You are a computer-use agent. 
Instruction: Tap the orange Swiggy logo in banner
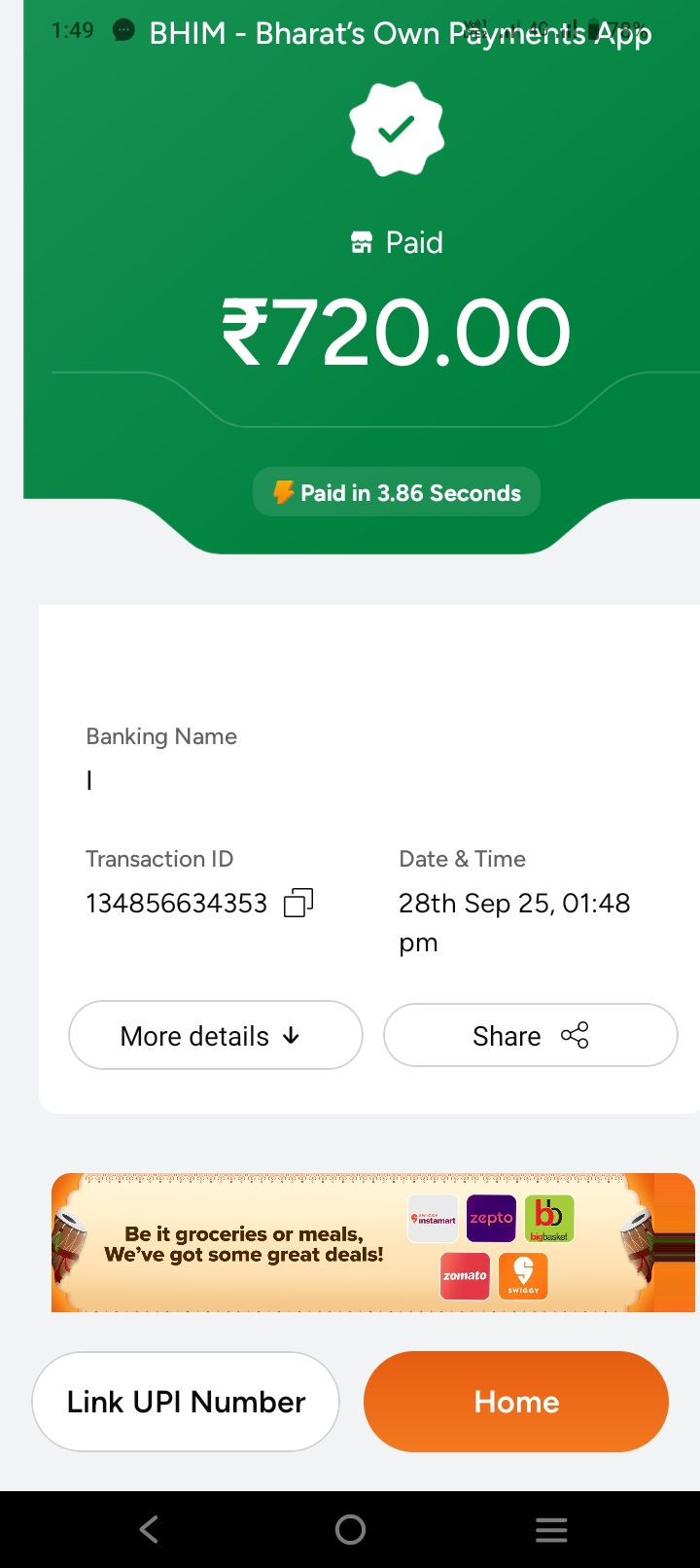tap(523, 1276)
